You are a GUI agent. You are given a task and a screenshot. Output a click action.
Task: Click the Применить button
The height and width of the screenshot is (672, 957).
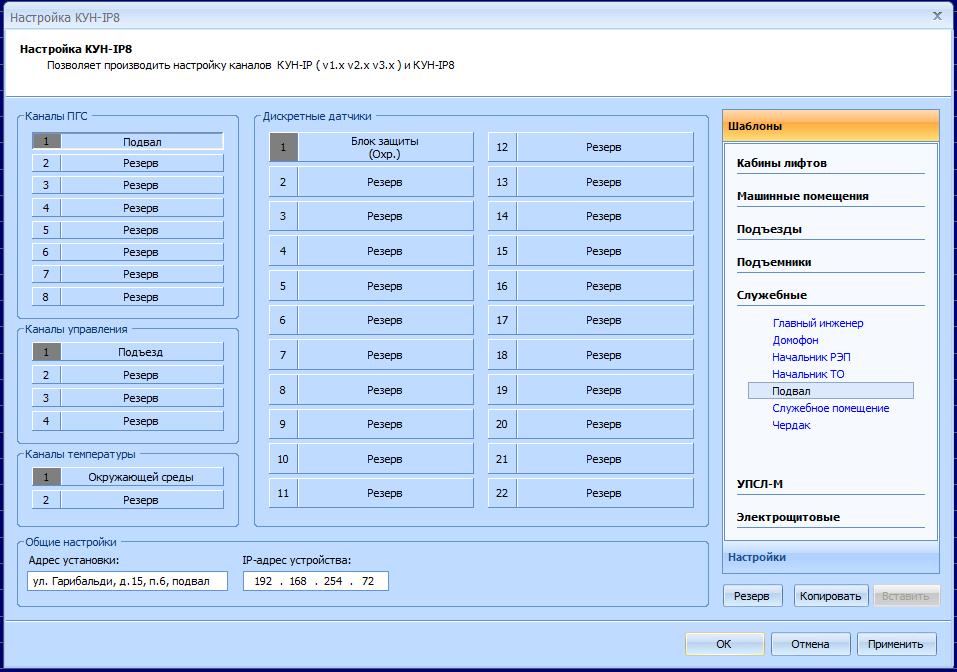click(x=901, y=644)
